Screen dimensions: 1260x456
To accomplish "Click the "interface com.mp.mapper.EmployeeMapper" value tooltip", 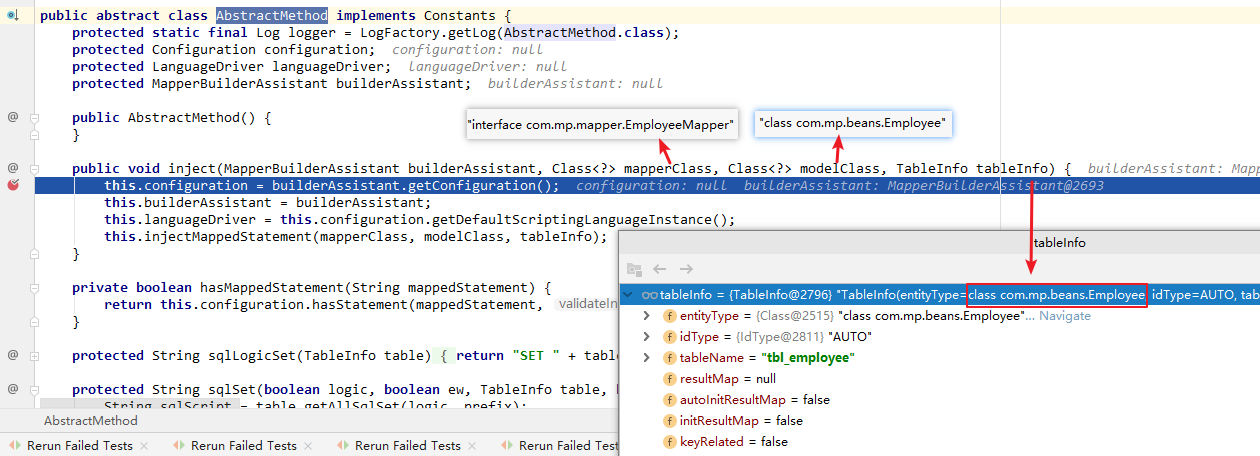I will tap(602, 125).
